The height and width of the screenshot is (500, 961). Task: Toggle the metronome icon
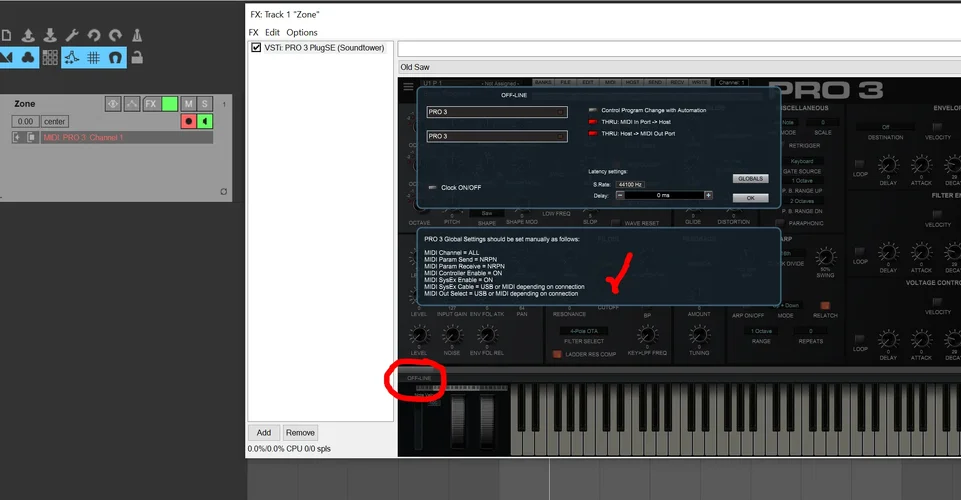coord(137,36)
